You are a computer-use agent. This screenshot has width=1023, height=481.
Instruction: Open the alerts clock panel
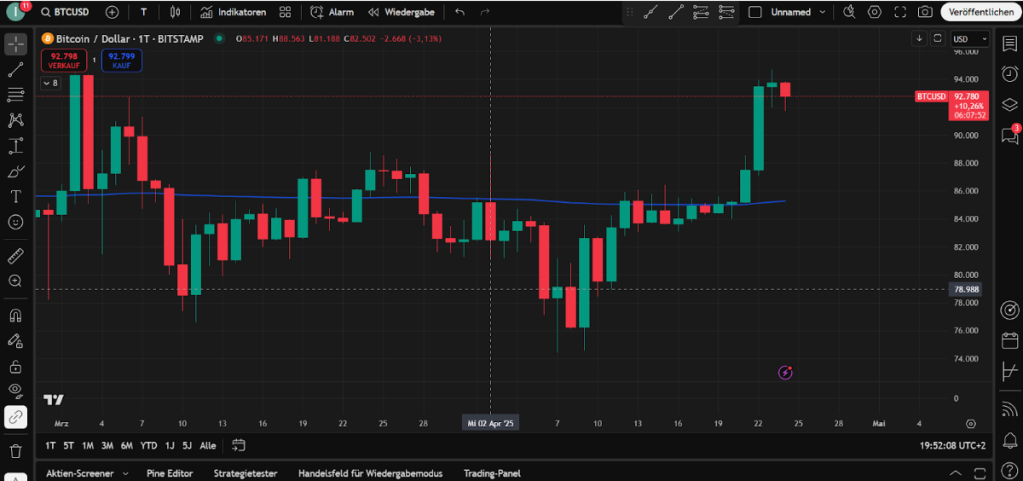[1009, 73]
